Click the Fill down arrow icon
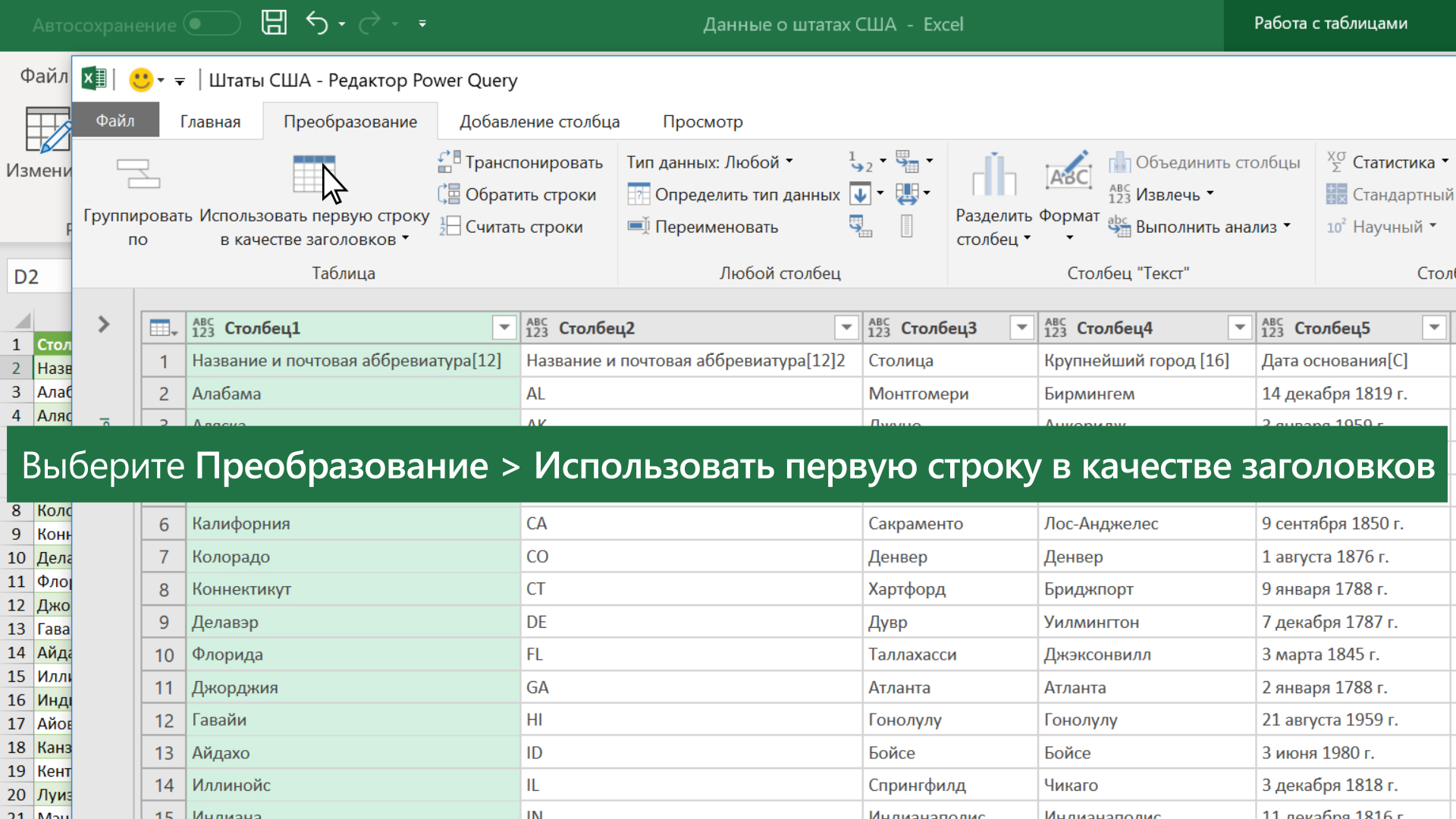This screenshot has height=819, width=1456. [x=860, y=194]
